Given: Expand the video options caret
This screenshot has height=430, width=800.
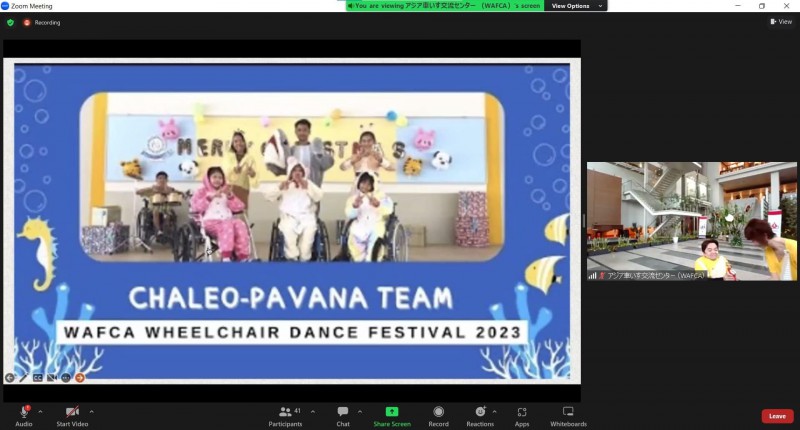Looking at the screenshot, I should pyautogui.click(x=92, y=411).
